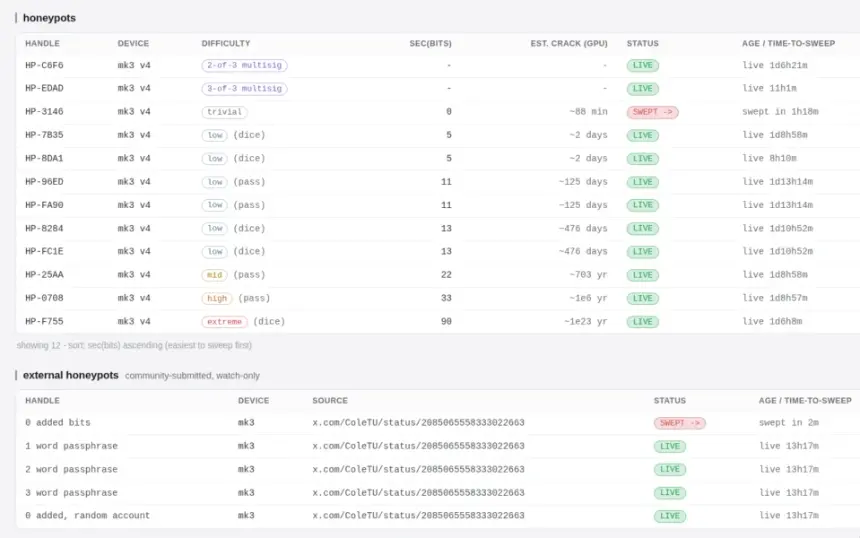The height and width of the screenshot is (538, 860).
Task: Click the 22 sec(bits) value for HP-25AA
Action: (446, 275)
